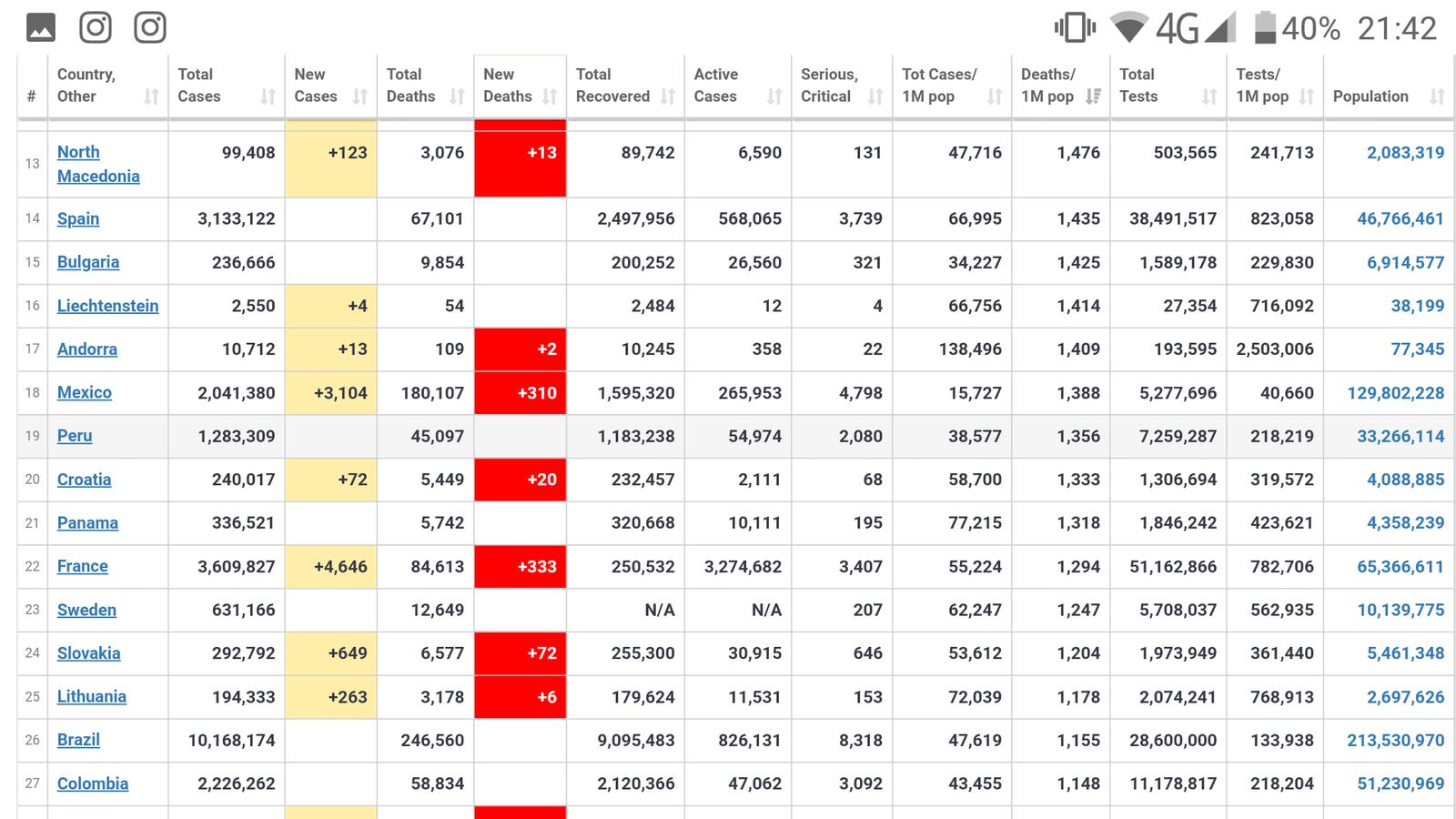
Task: Open the Mexico country page
Action: (x=85, y=392)
